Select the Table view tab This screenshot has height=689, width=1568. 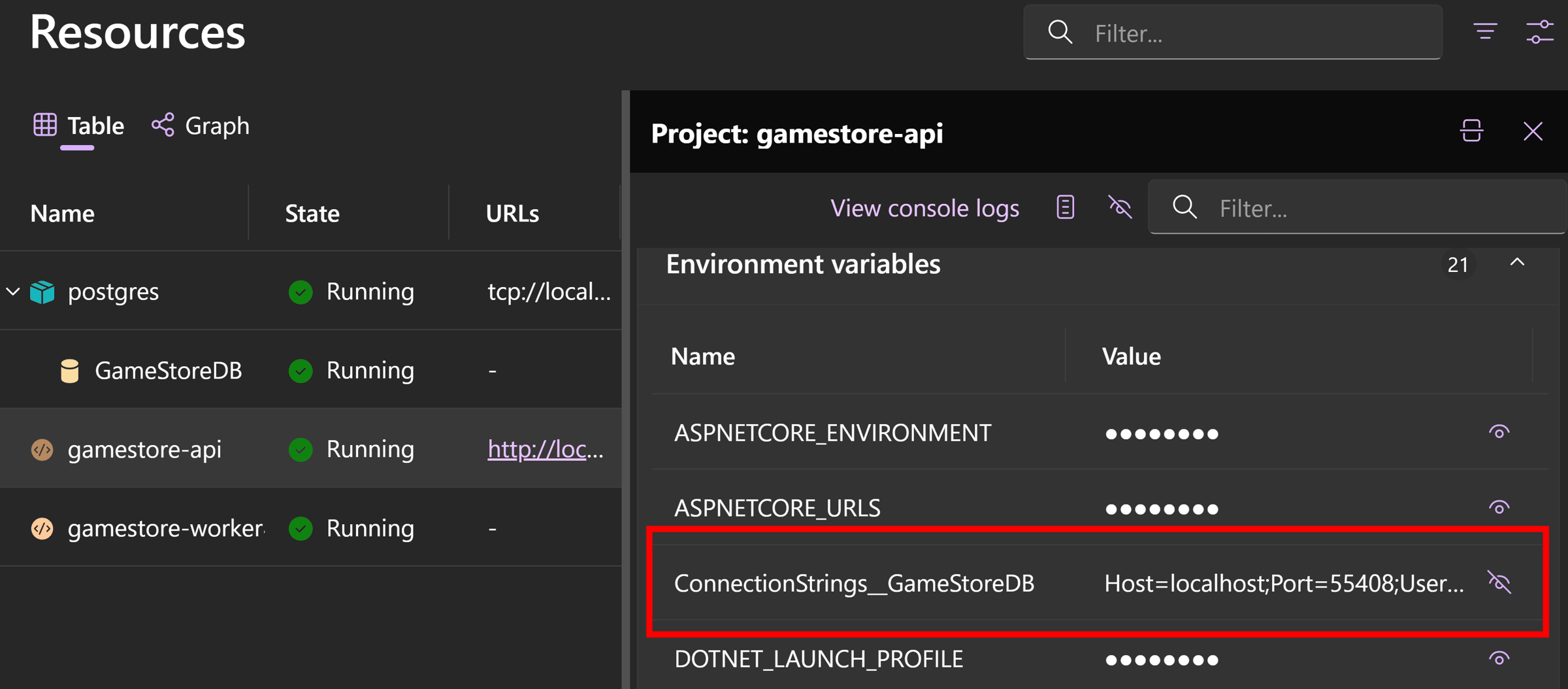point(78,126)
